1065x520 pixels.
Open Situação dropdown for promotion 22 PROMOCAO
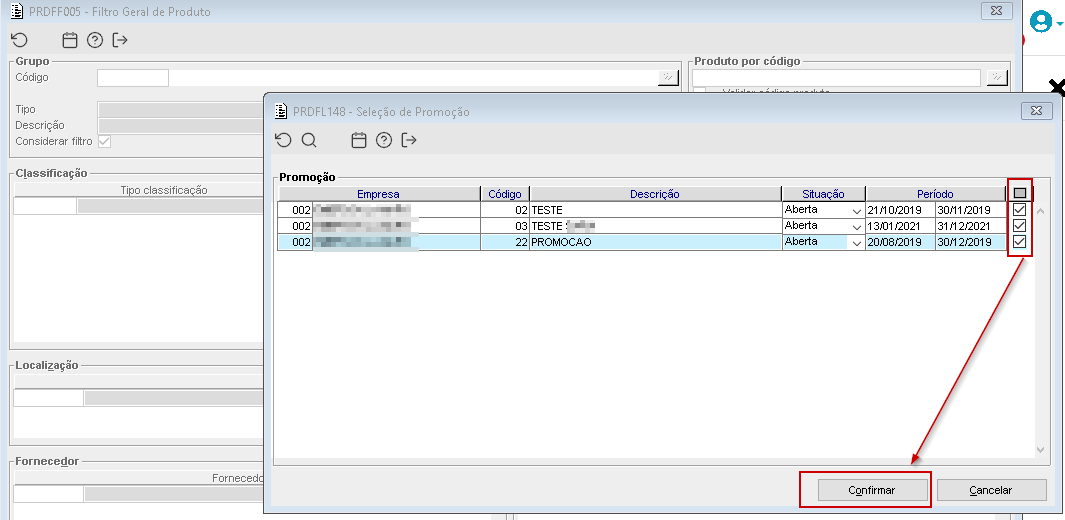click(x=856, y=243)
